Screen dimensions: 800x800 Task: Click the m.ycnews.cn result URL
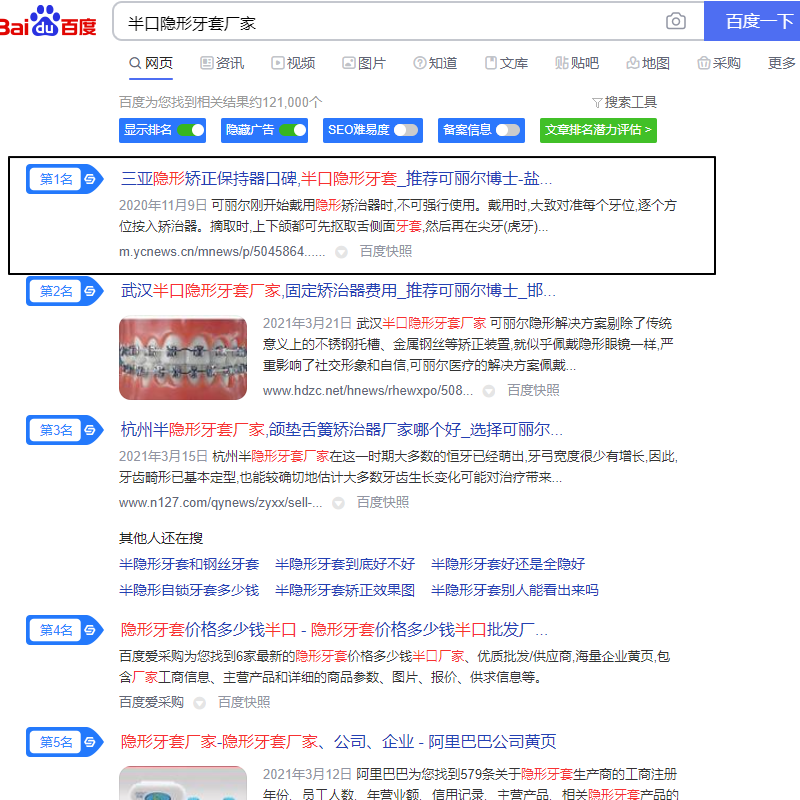(x=222, y=252)
